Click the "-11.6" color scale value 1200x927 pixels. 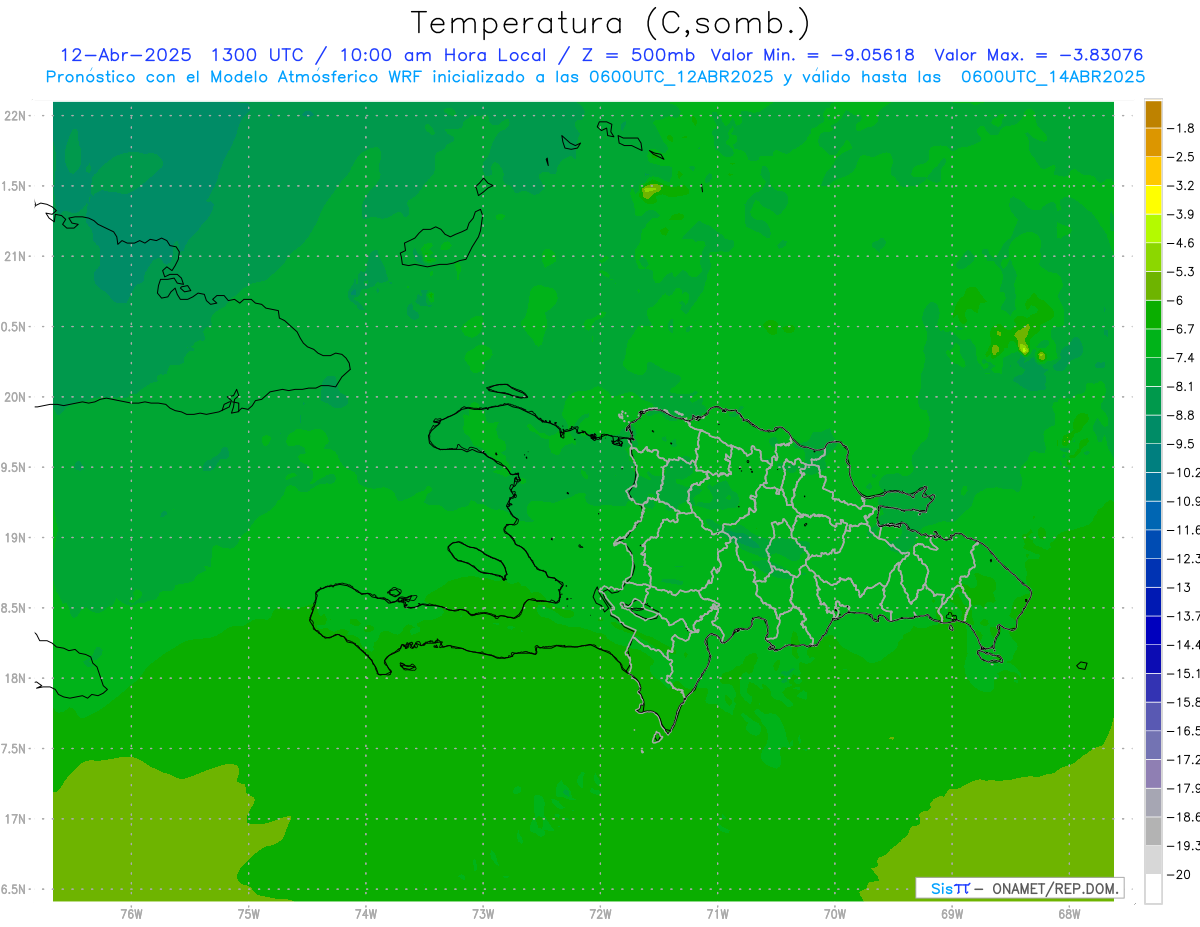[1184, 530]
